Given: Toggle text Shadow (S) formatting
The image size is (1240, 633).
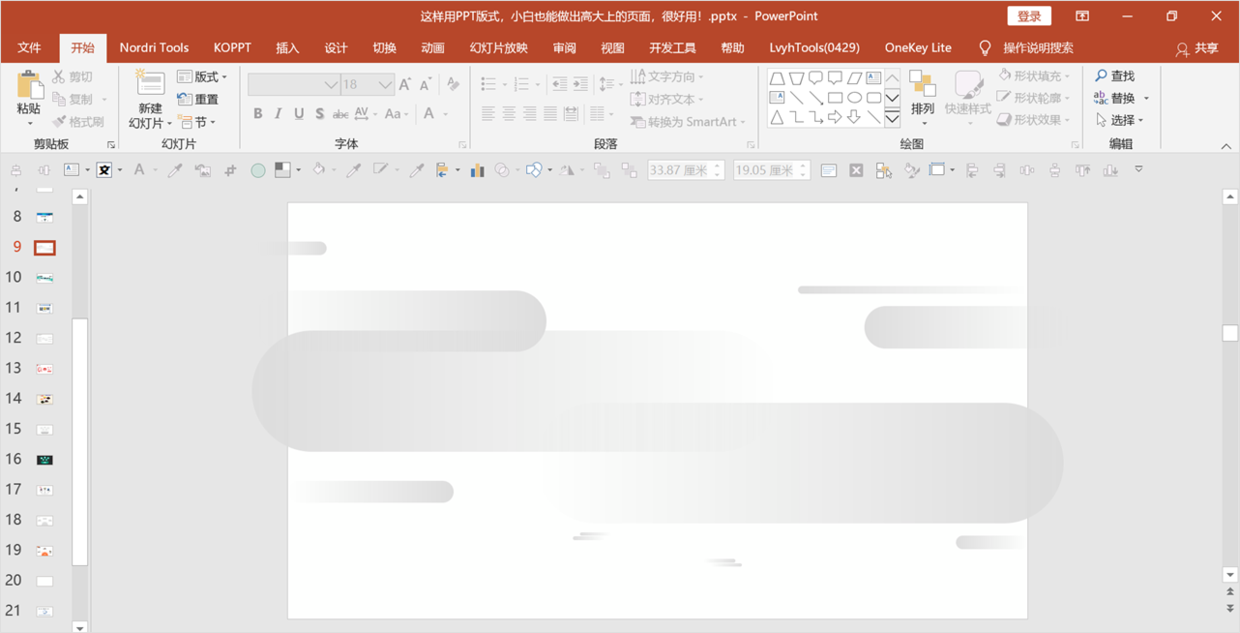Looking at the screenshot, I should pos(320,114).
